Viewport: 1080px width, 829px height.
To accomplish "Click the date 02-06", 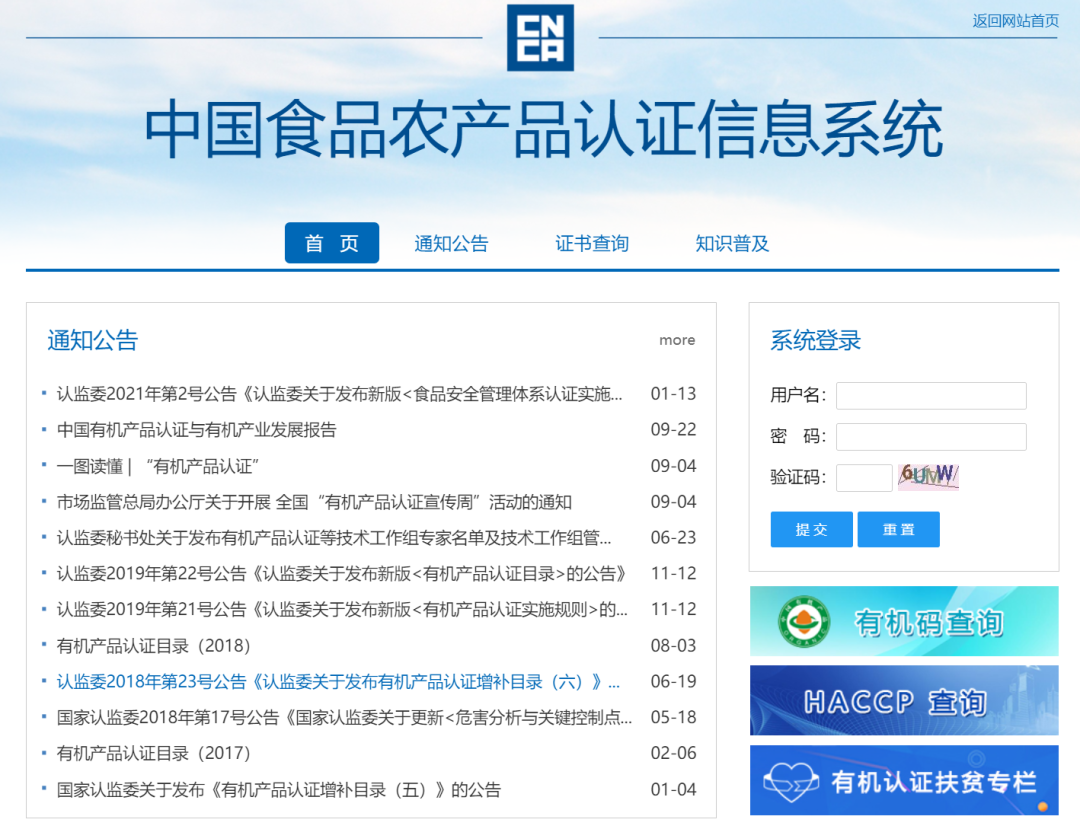I will pos(674,753).
